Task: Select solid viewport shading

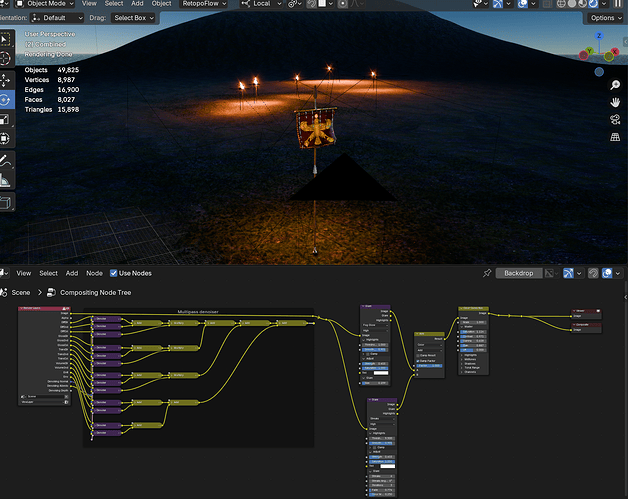Action: pyautogui.click(x=572, y=4)
